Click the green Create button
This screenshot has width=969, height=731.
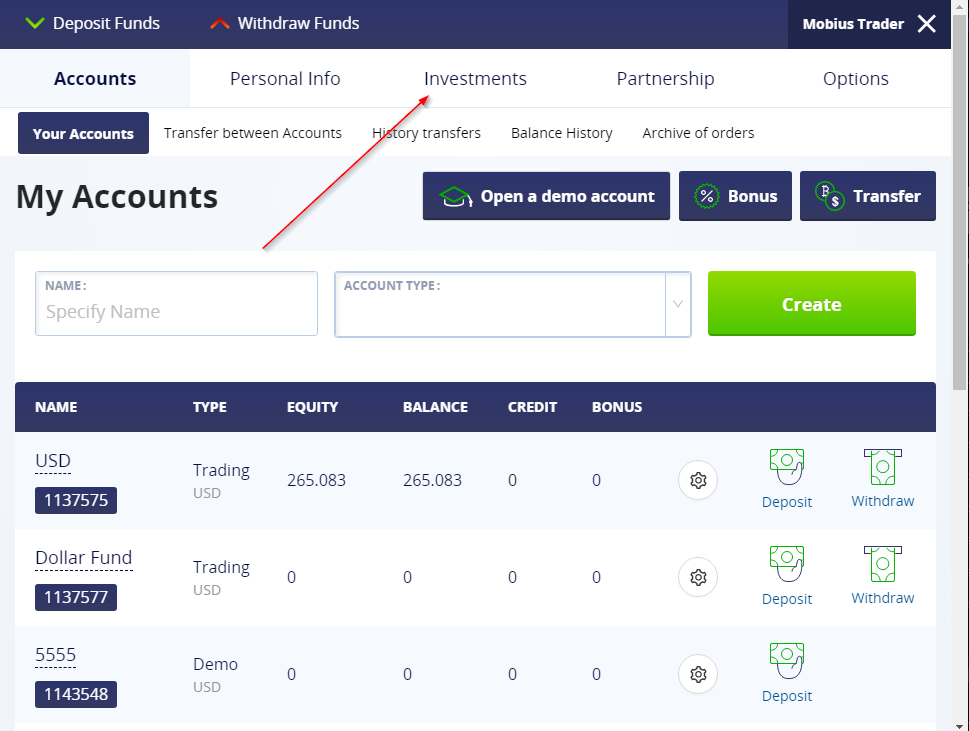(x=811, y=303)
